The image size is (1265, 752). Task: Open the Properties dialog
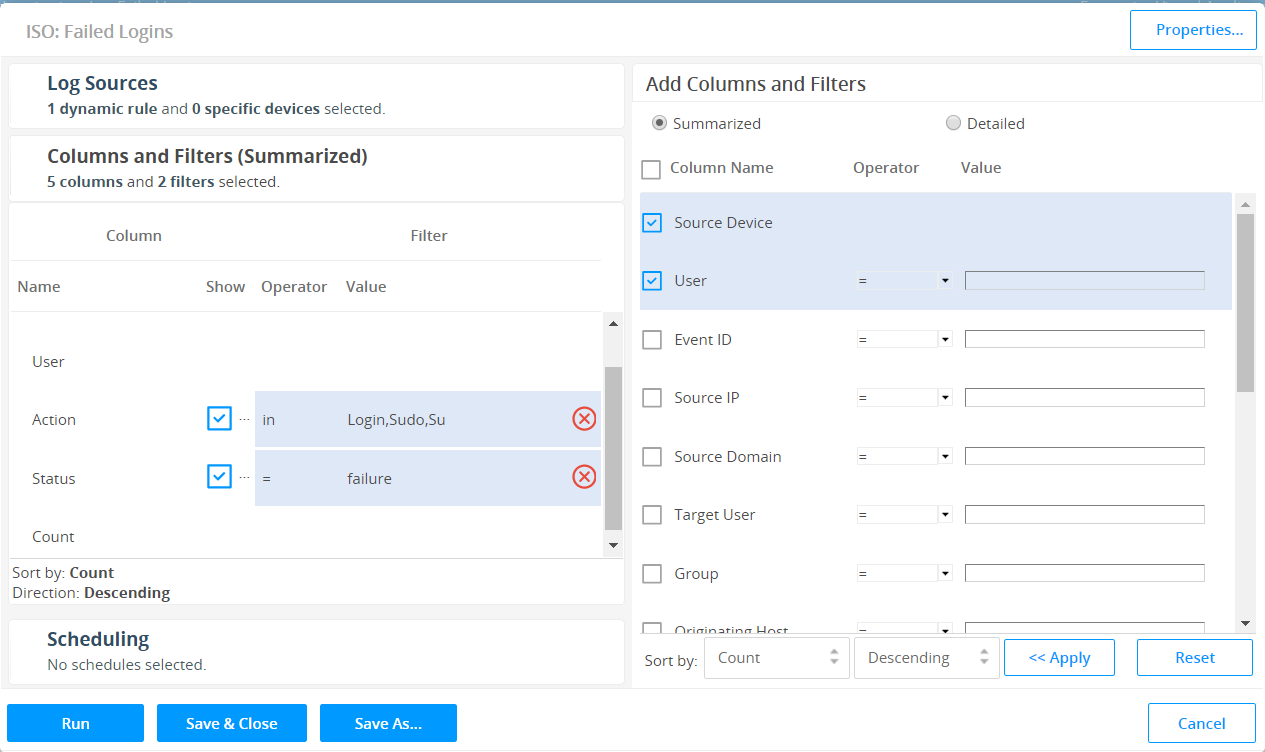[x=1192, y=30]
